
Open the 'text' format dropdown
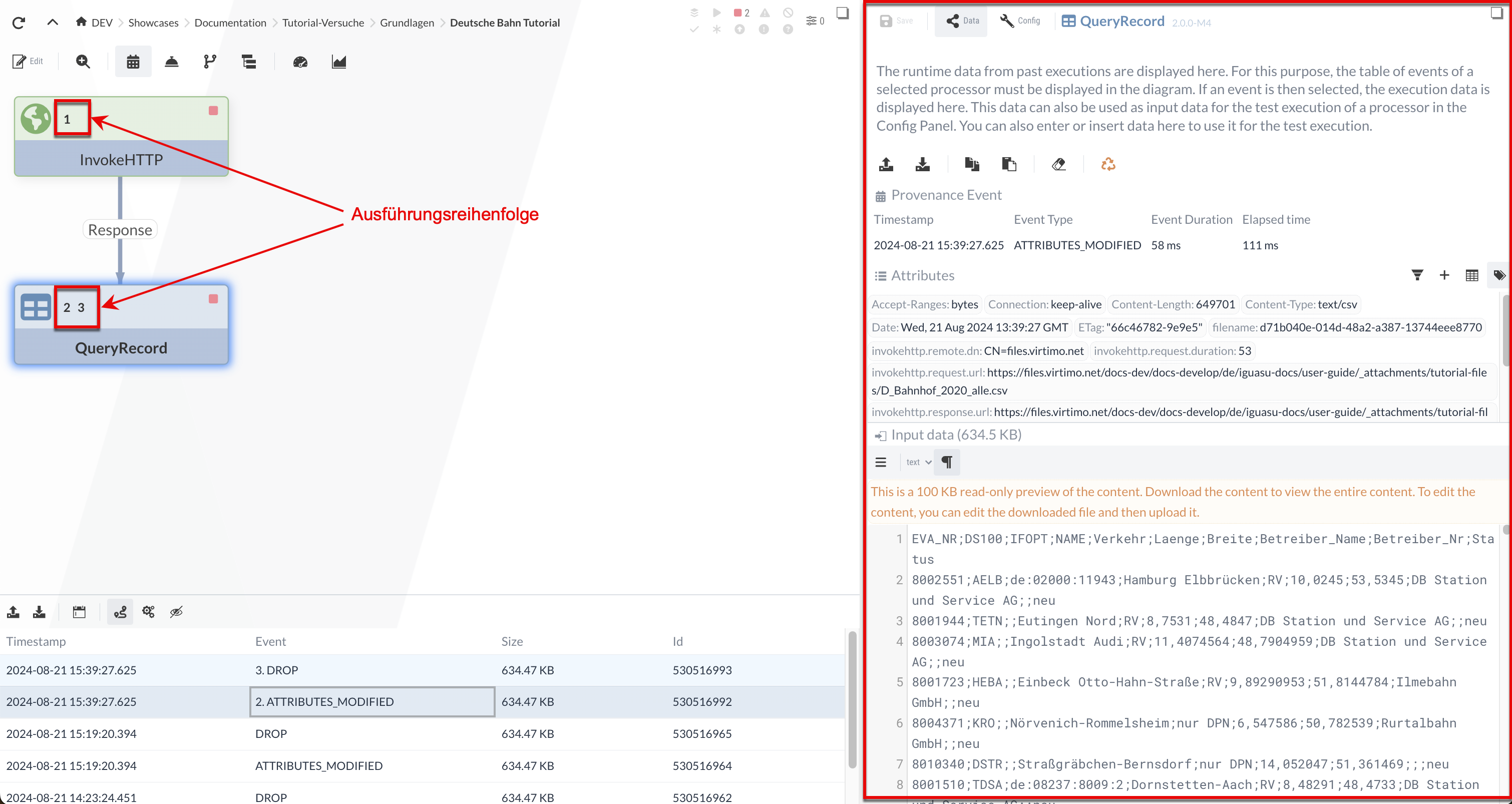(919, 463)
